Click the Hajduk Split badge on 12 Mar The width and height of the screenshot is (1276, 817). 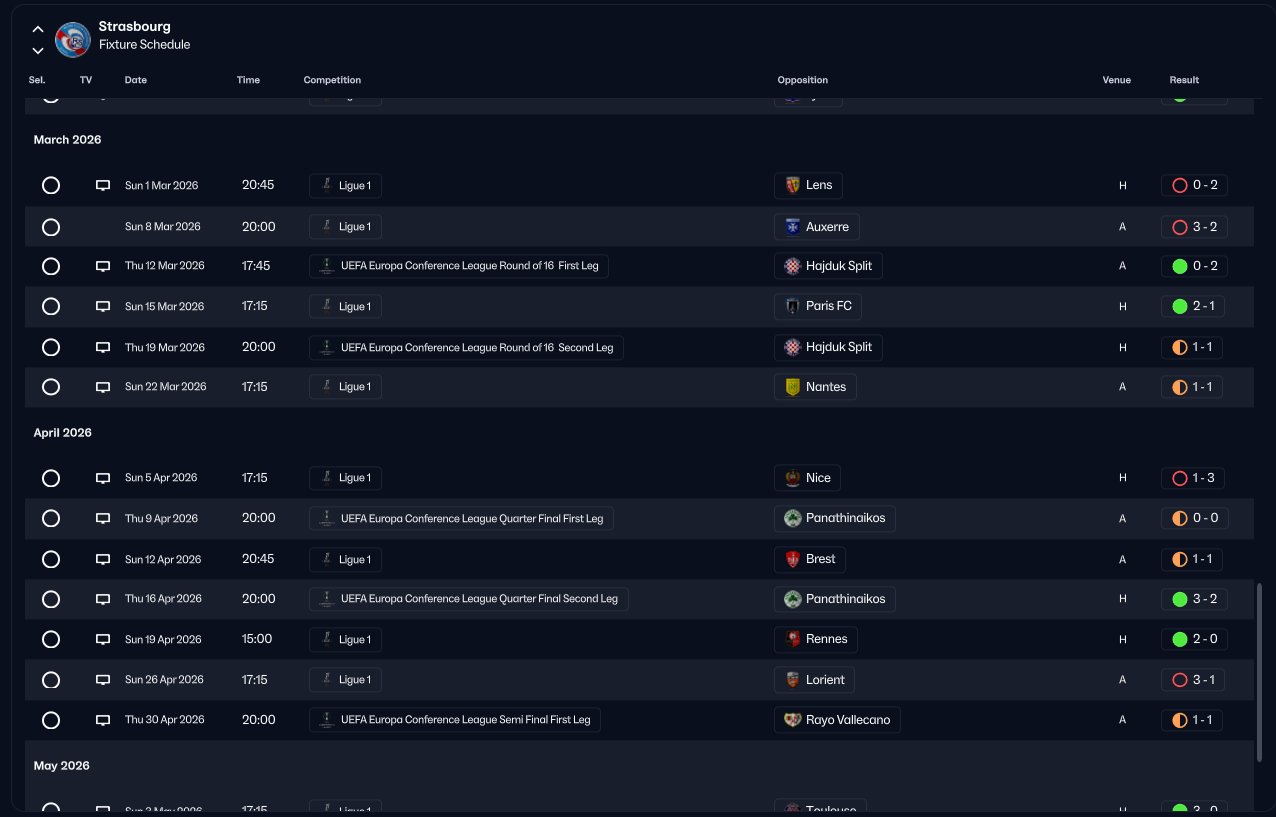pos(793,266)
